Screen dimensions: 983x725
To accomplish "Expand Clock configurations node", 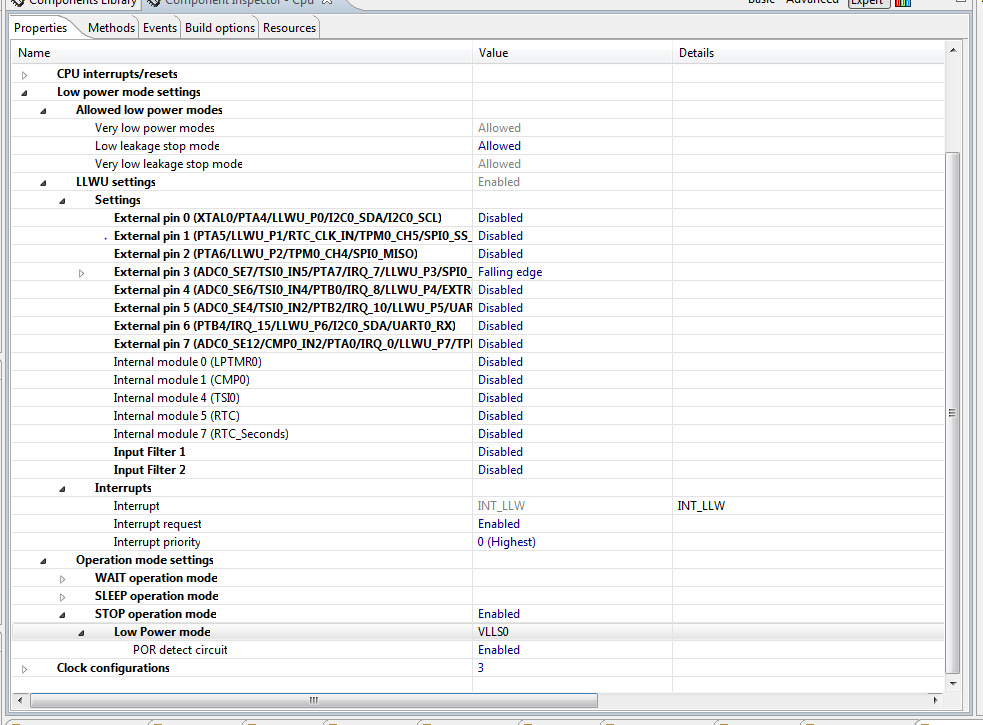I will click(24, 669).
